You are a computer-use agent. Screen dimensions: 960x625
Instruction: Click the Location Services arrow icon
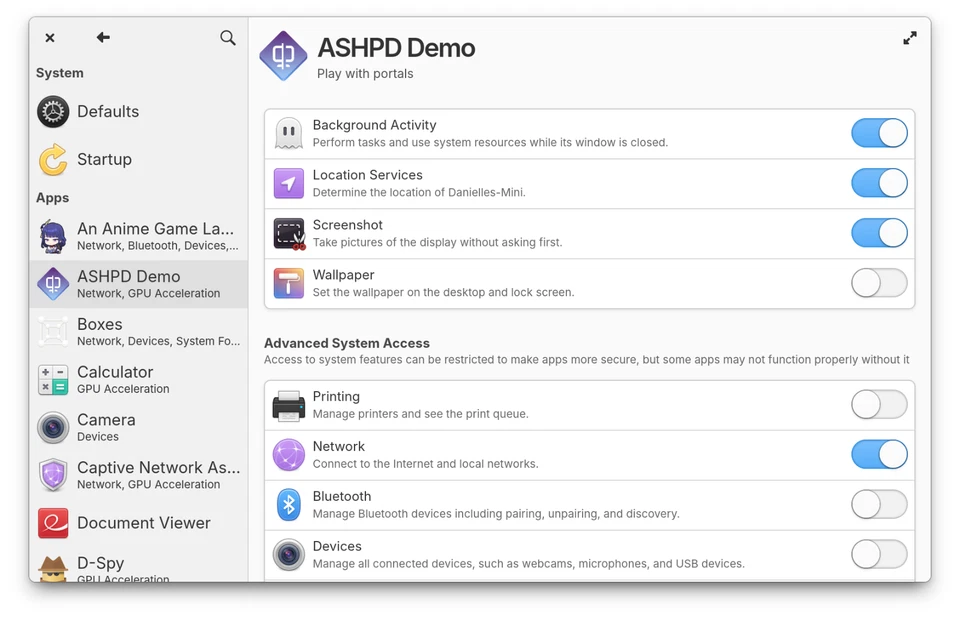pos(289,184)
